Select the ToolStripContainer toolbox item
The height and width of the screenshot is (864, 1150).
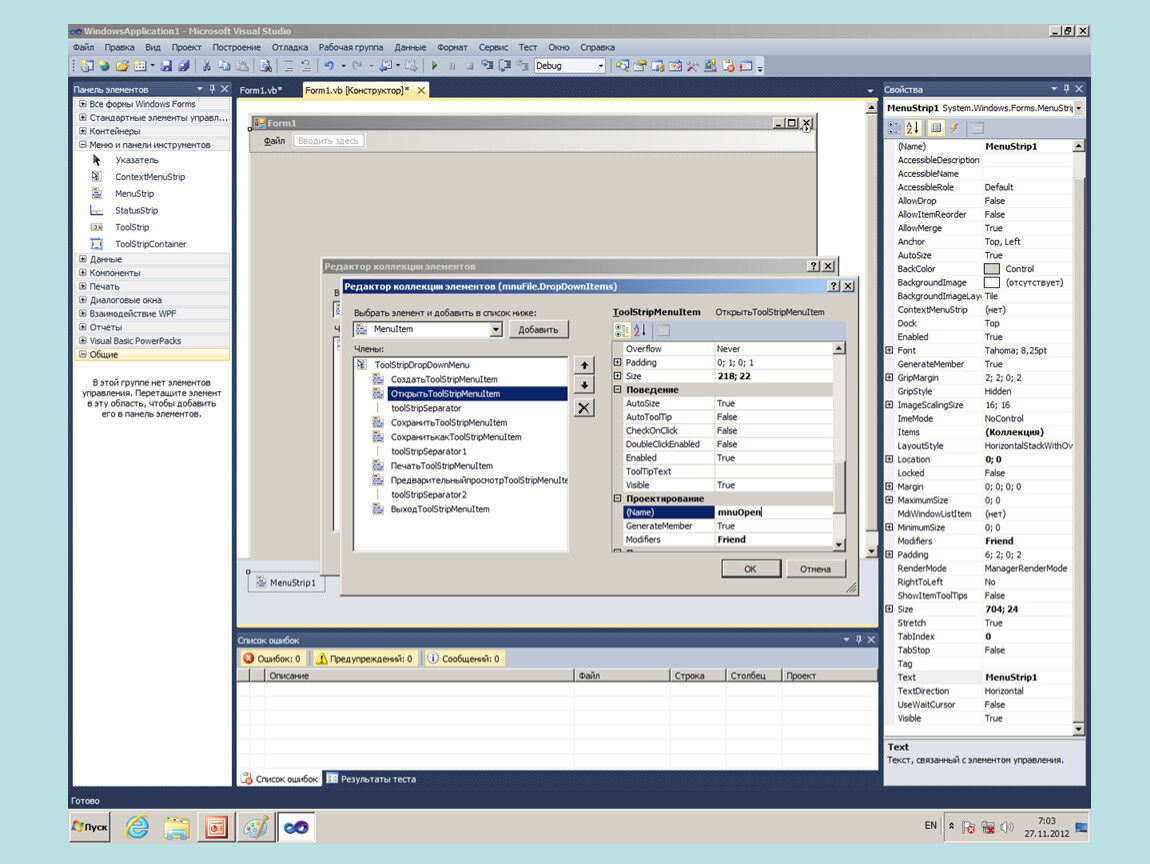coord(150,244)
